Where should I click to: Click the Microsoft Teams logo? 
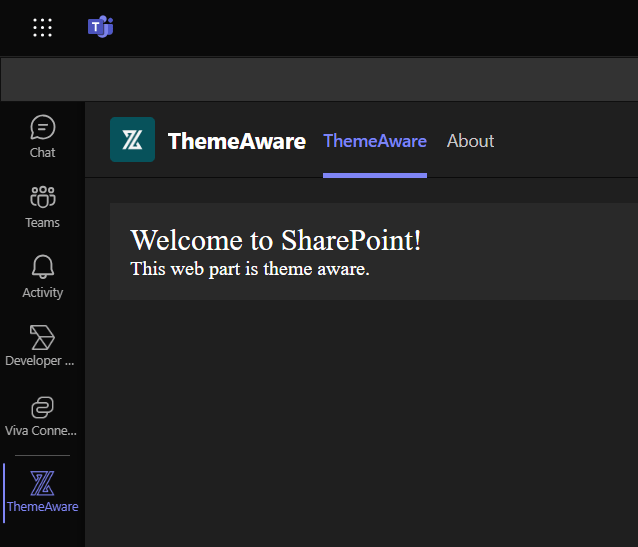(x=101, y=28)
